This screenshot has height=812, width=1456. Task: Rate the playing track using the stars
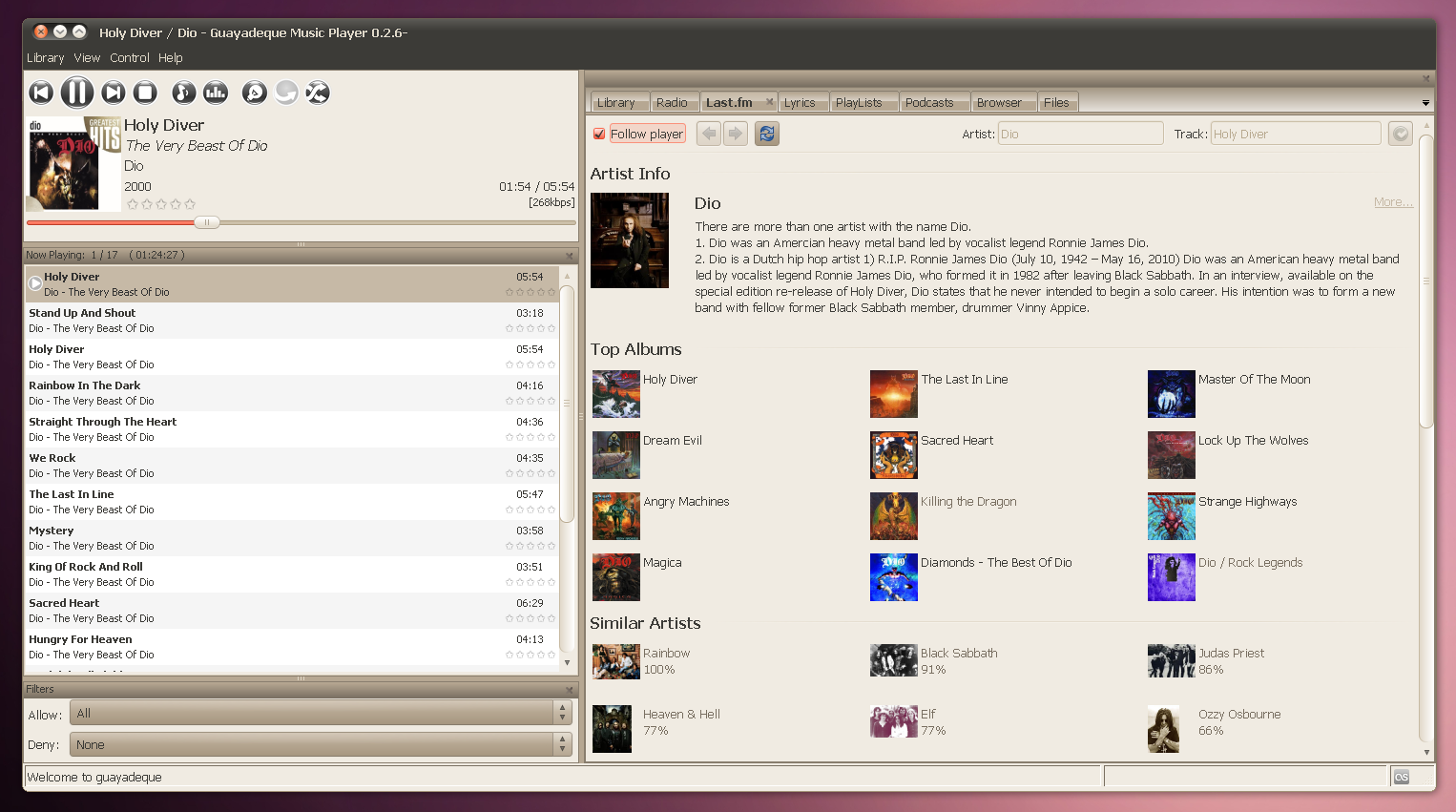pyautogui.click(x=161, y=204)
